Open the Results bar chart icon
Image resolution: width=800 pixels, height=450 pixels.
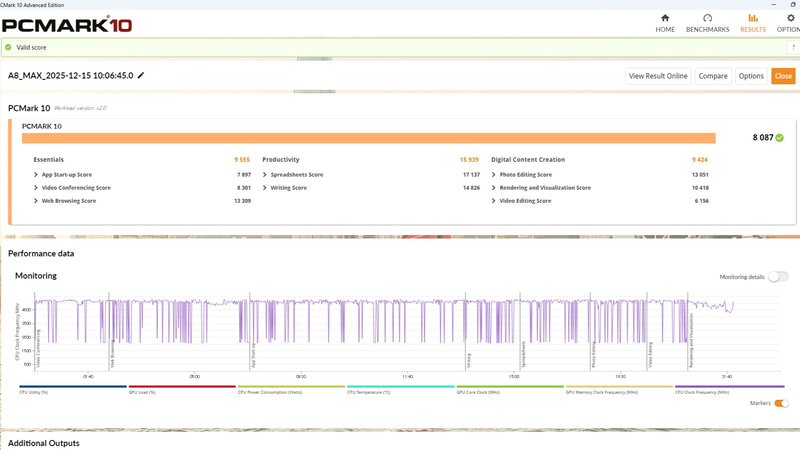click(753, 18)
